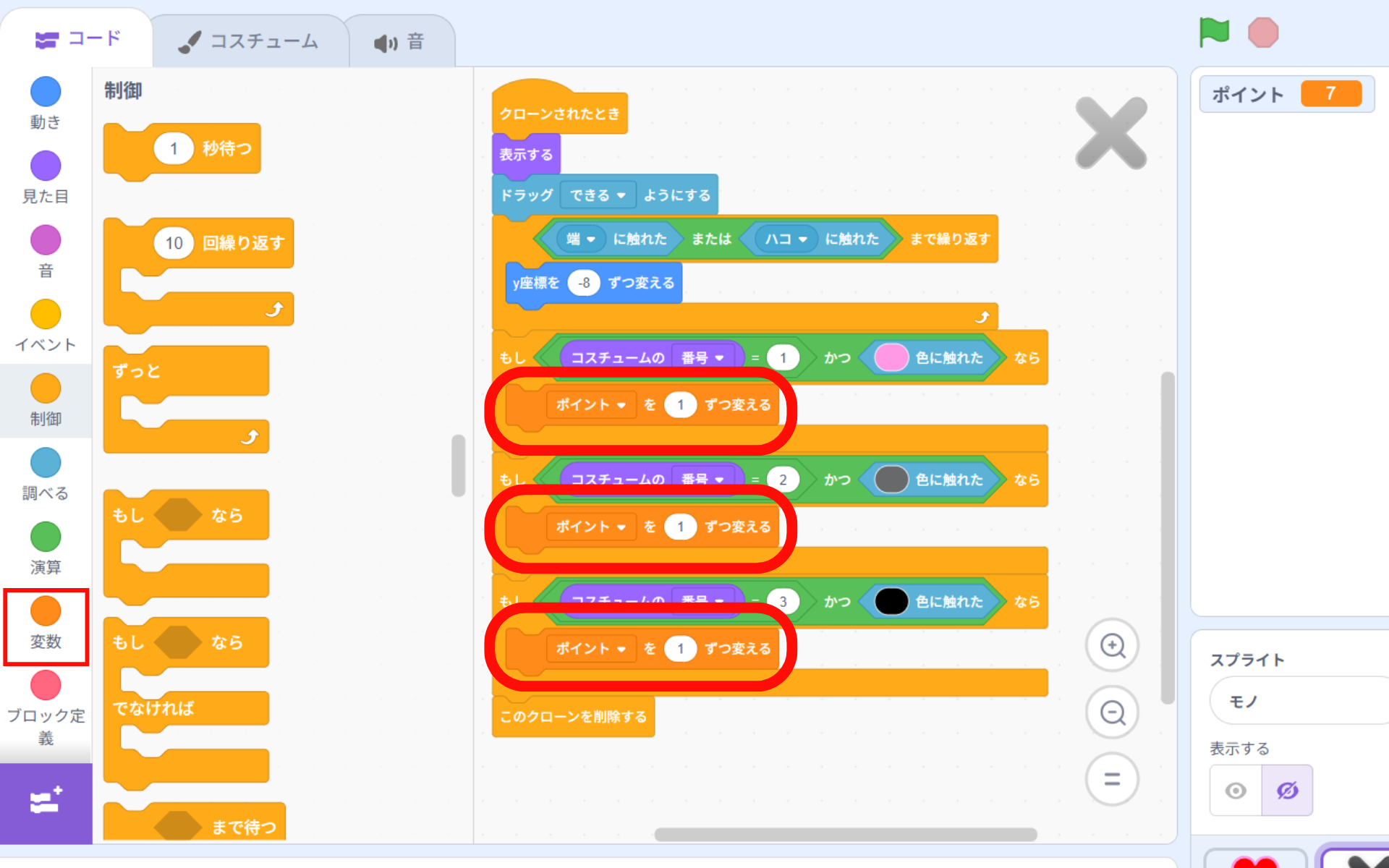Click the green flag to run
Image resolution: width=1389 pixels, height=868 pixels.
coord(1213,33)
